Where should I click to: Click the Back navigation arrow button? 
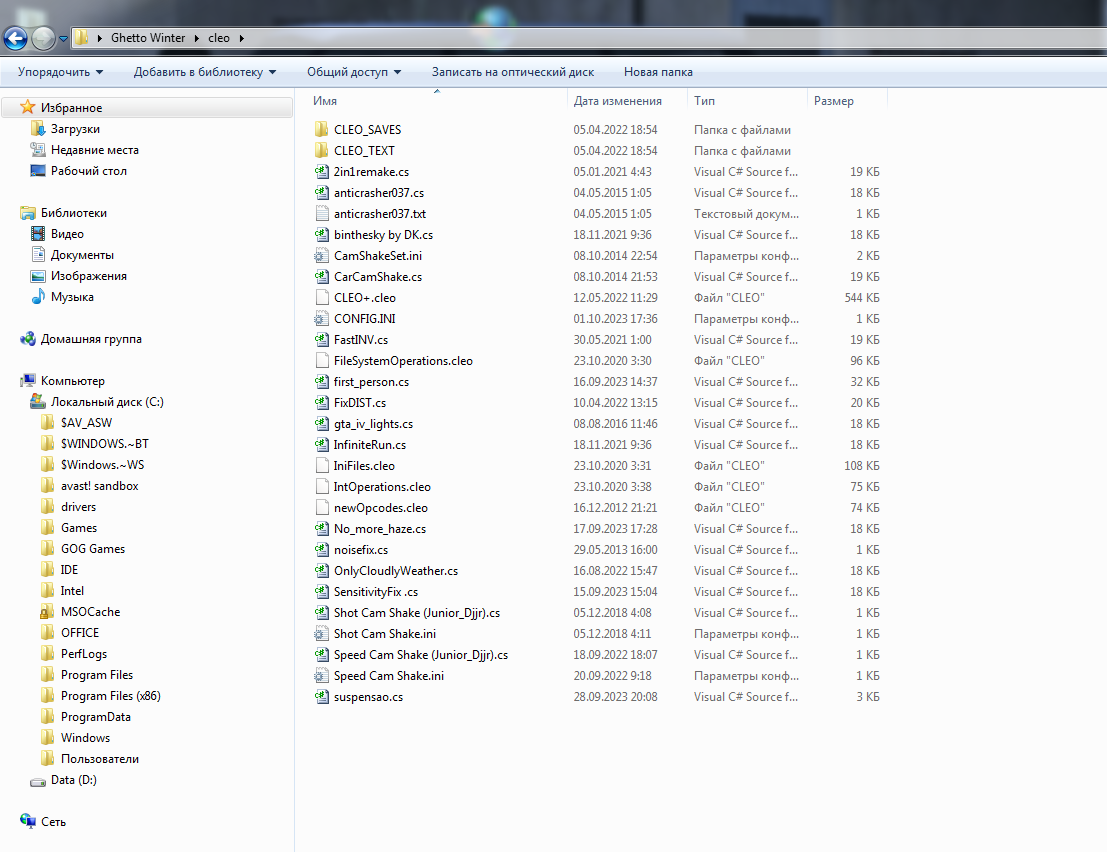[15, 39]
